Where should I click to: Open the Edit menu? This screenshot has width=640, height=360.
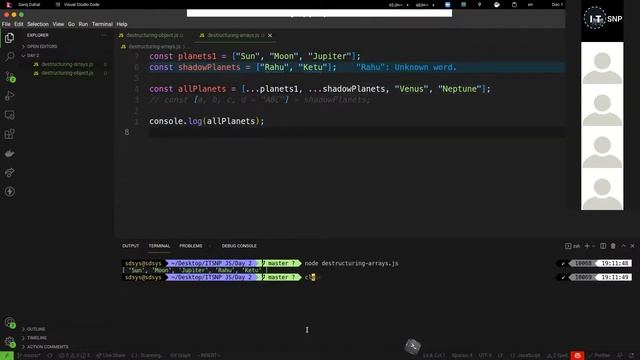pyautogui.click(x=19, y=24)
